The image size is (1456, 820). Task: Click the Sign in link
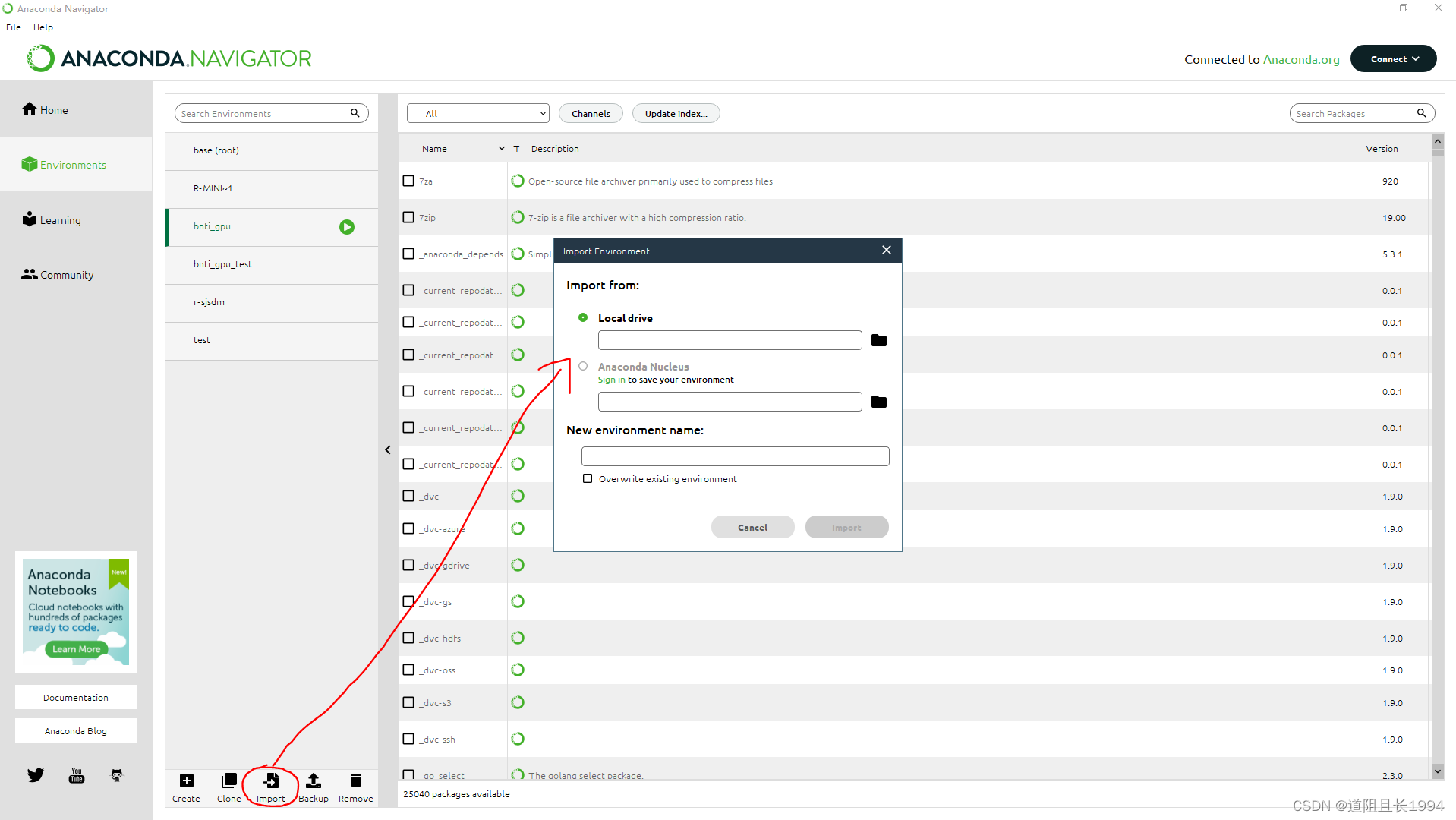point(611,380)
